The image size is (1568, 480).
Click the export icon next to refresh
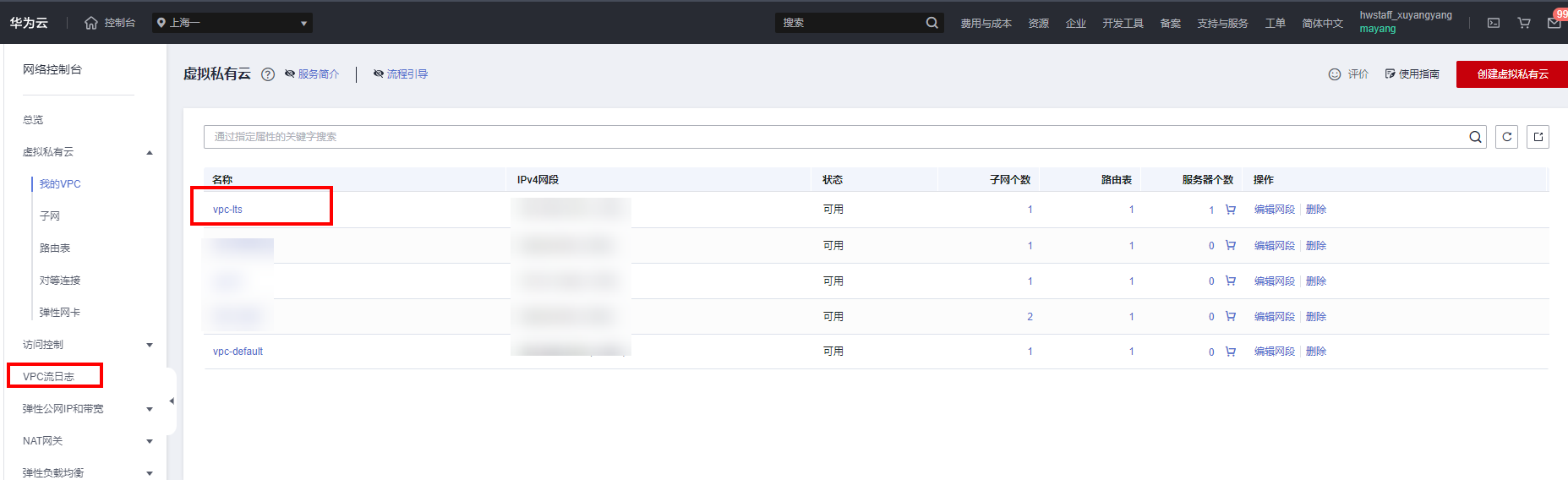tap(1538, 137)
